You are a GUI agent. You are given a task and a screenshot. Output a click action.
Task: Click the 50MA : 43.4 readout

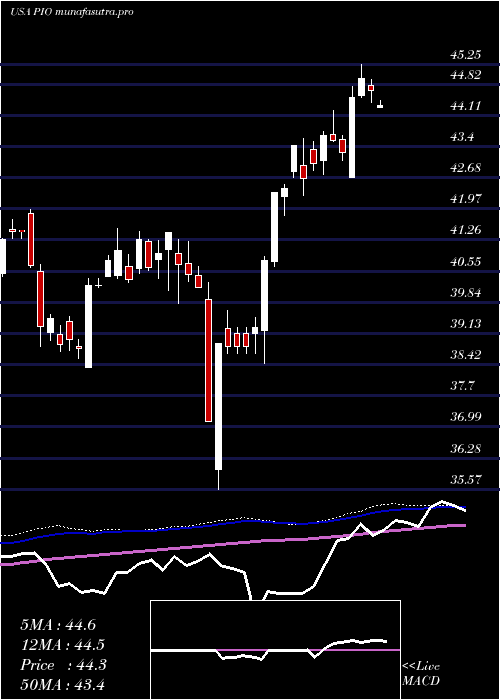[x=62, y=684]
